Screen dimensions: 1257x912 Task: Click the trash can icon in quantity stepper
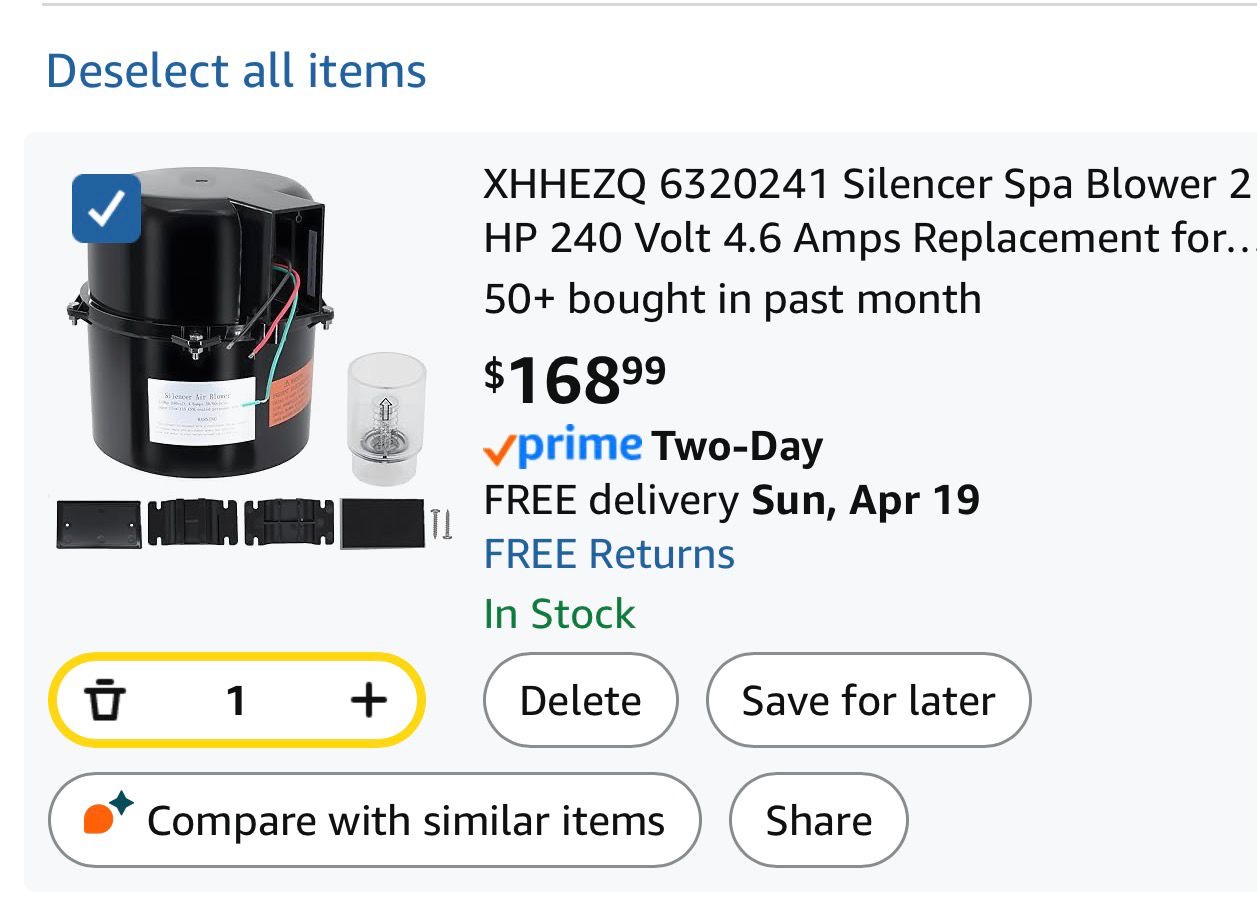pos(105,700)
